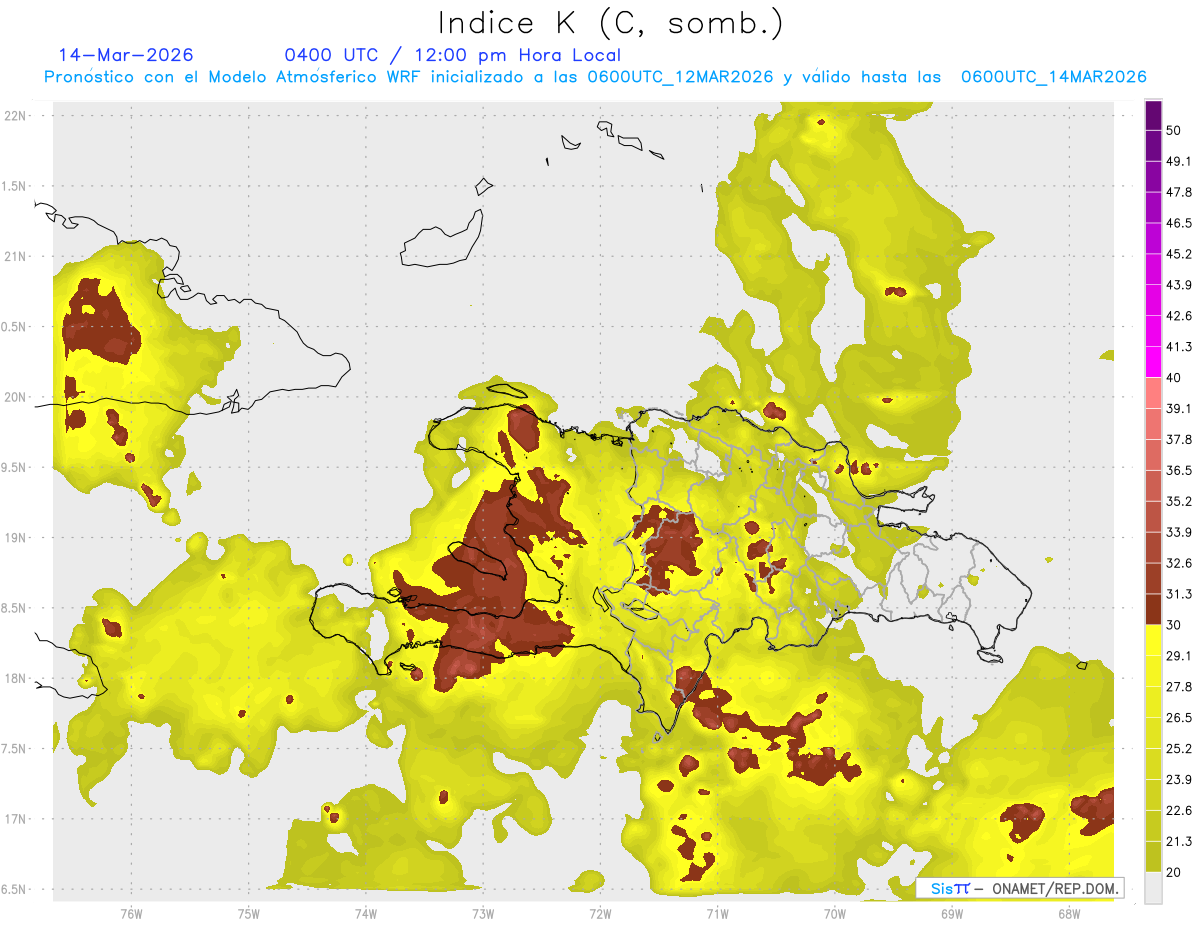Click the legend value '40'
The image size is (1200, 927).
(1174, 378)
